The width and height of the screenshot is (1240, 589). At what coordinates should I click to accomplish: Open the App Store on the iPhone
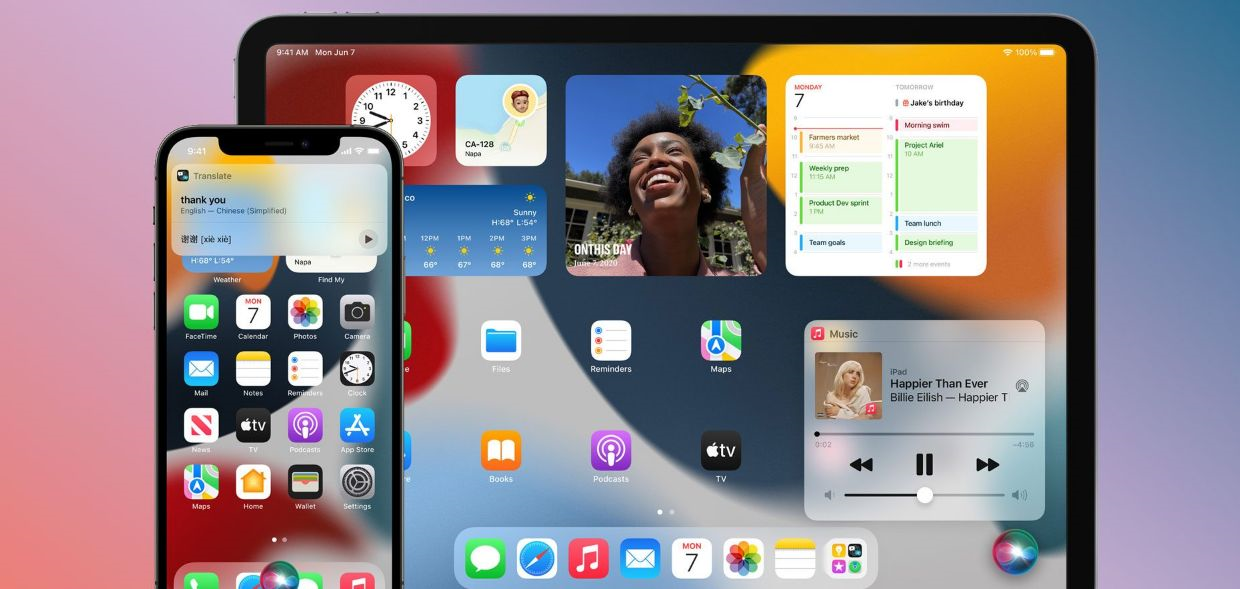357,425
